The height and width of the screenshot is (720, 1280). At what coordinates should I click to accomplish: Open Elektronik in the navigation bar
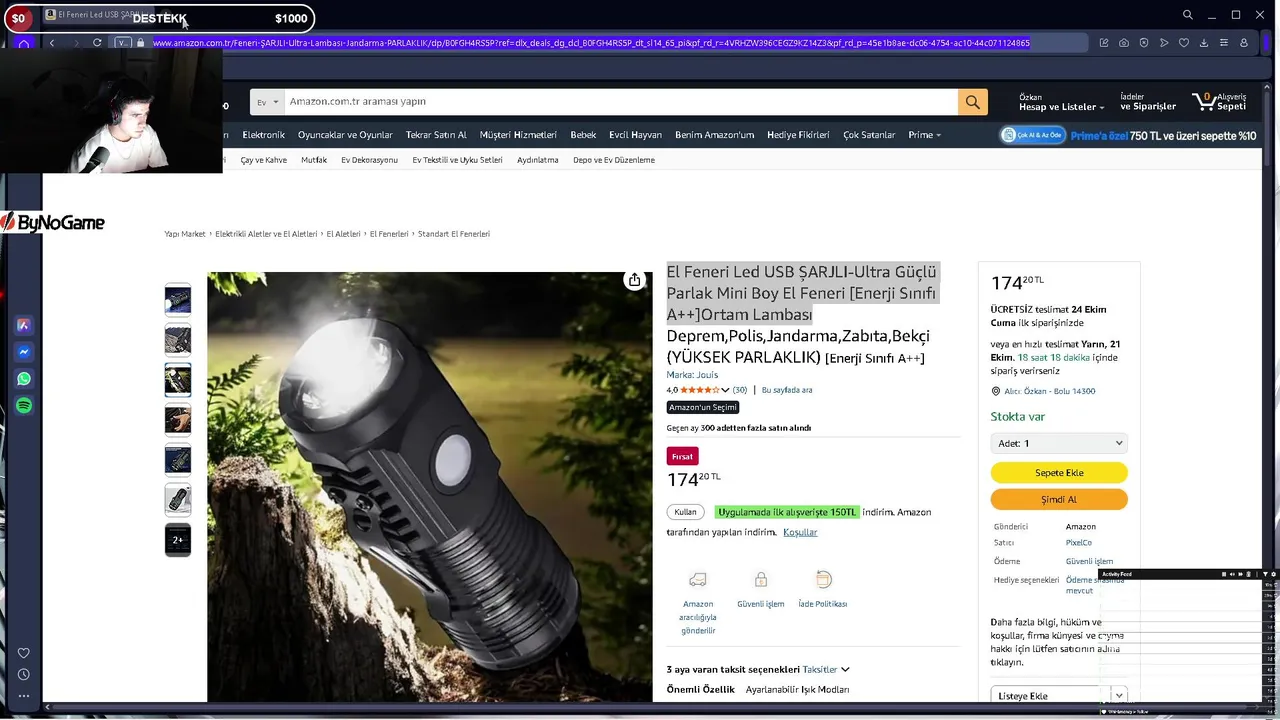263,135
